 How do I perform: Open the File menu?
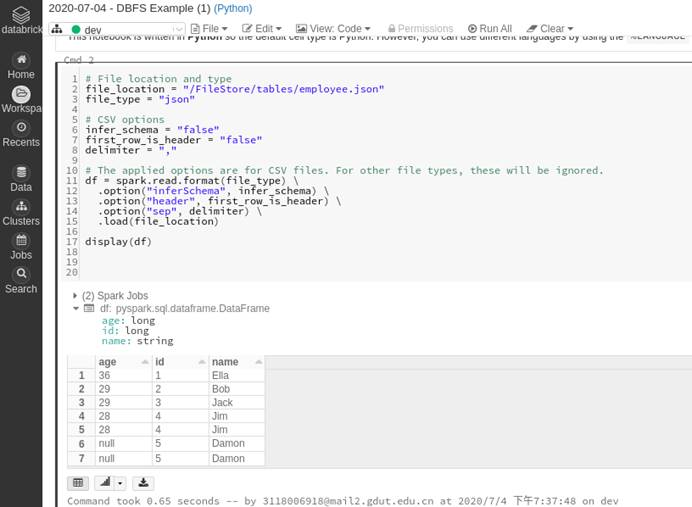click(209, 29)
